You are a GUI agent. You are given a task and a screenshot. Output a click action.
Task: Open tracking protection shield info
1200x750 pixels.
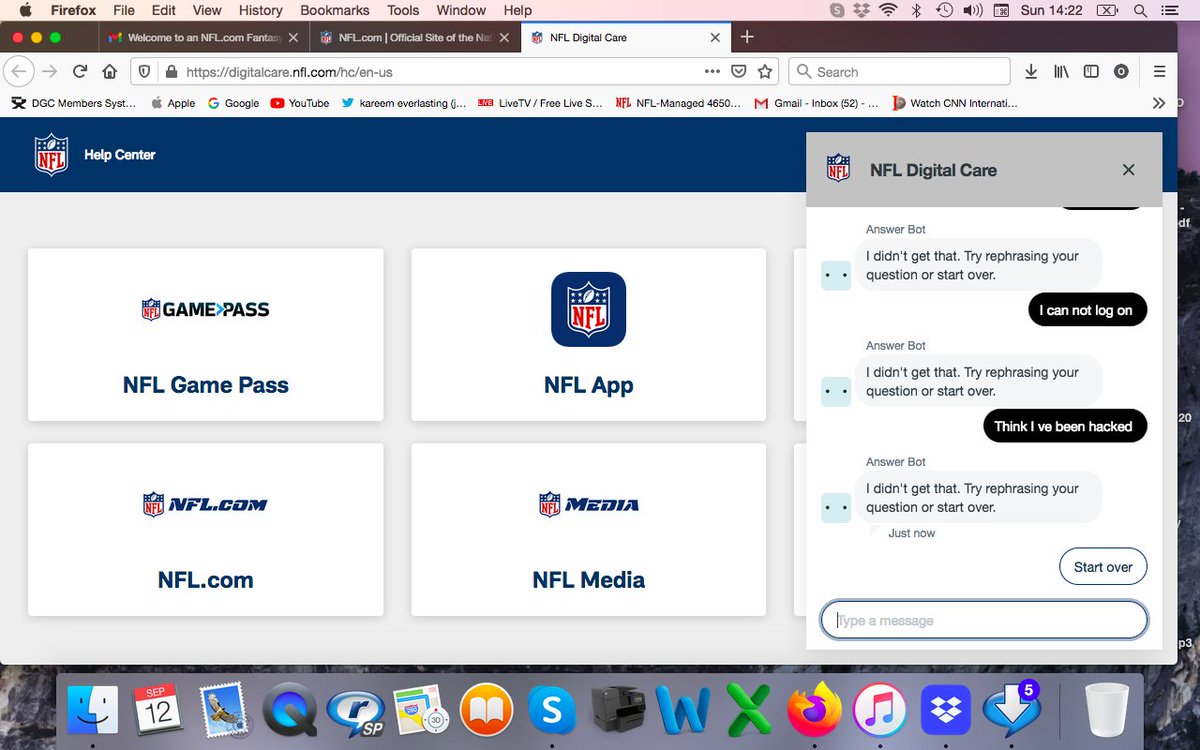click(144, 72)
